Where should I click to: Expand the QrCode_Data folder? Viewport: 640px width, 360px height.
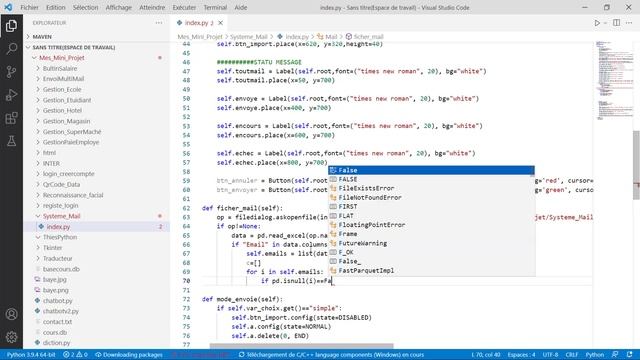61,184
